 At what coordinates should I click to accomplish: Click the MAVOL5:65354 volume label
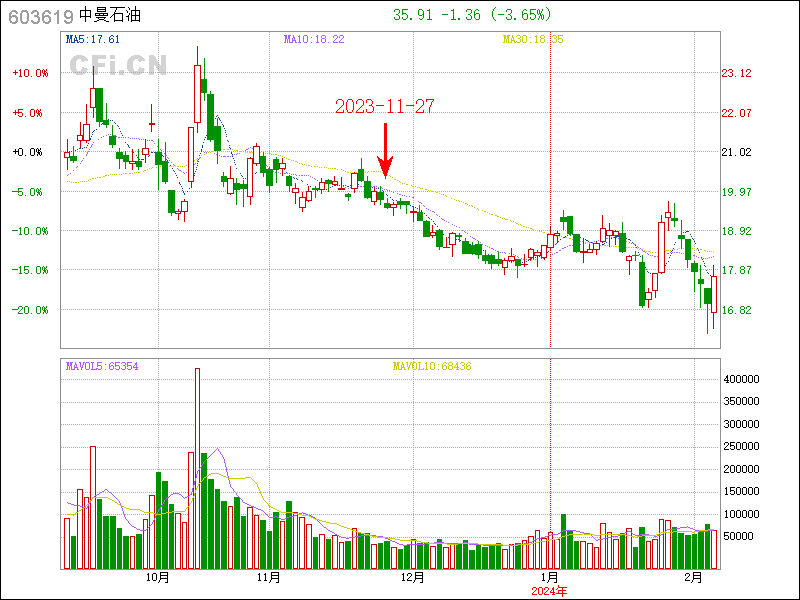point(101,367)
